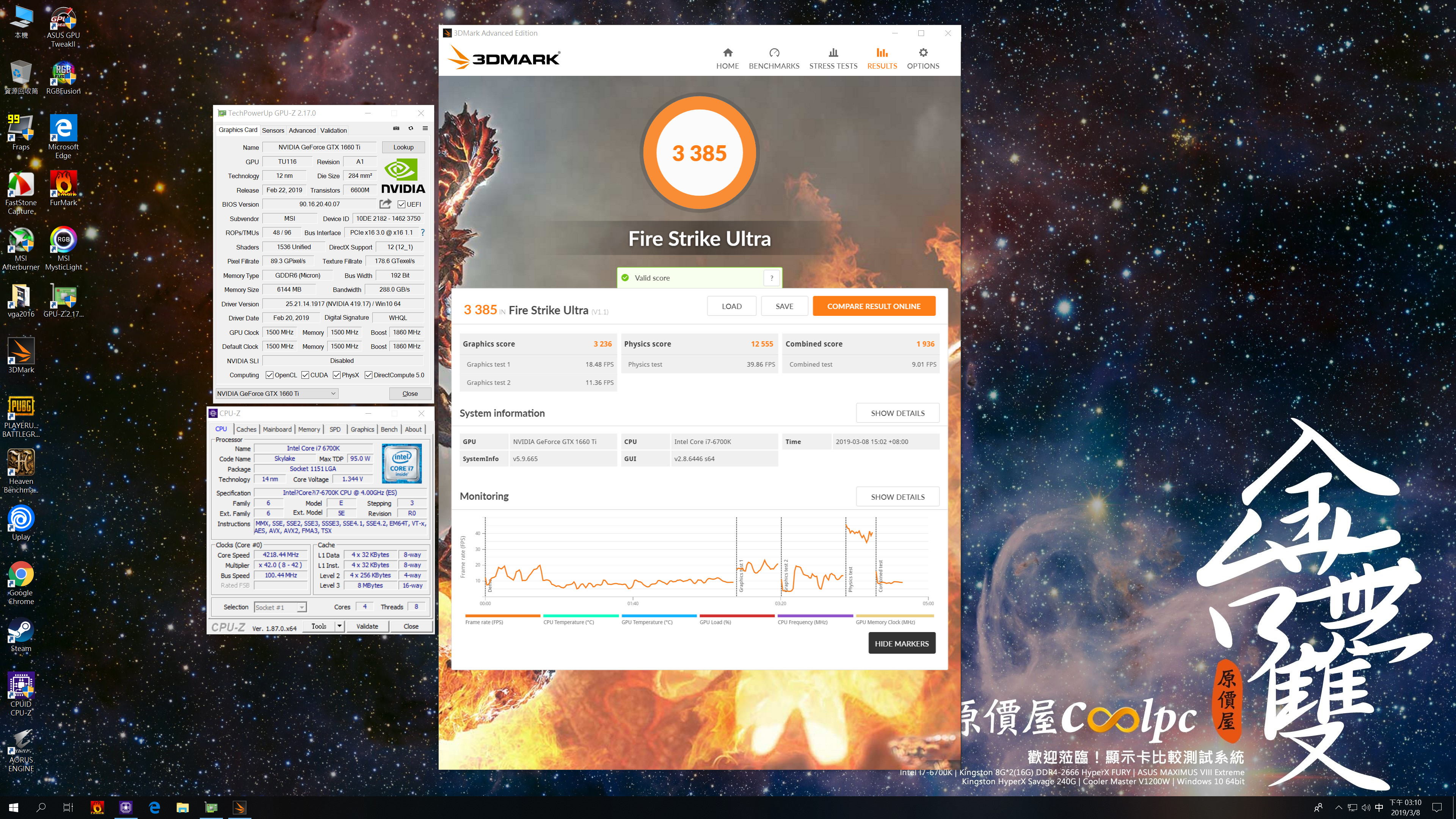Click Windows search magnifier on taskbar

[x=41, y=807]
